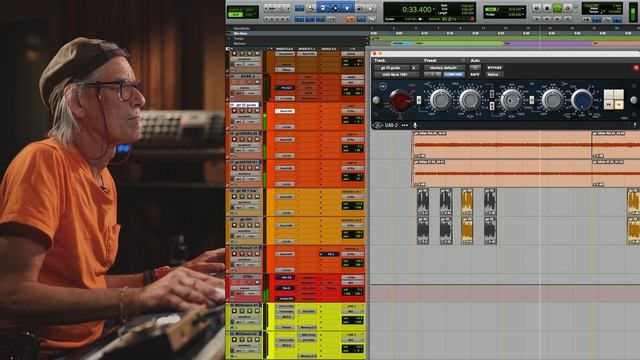Click the green transport Play button

click(x=557, y=8)
